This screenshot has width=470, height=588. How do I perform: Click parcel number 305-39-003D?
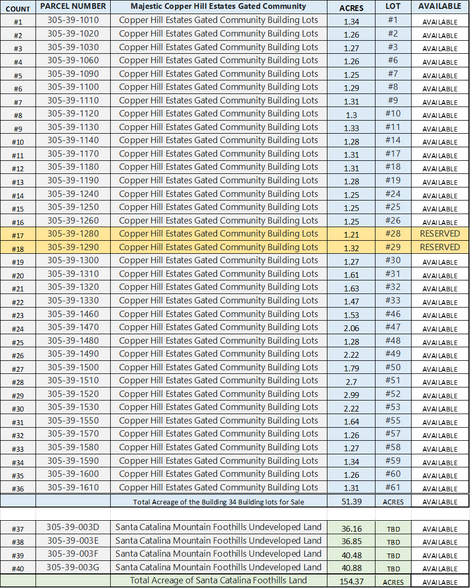73,528
